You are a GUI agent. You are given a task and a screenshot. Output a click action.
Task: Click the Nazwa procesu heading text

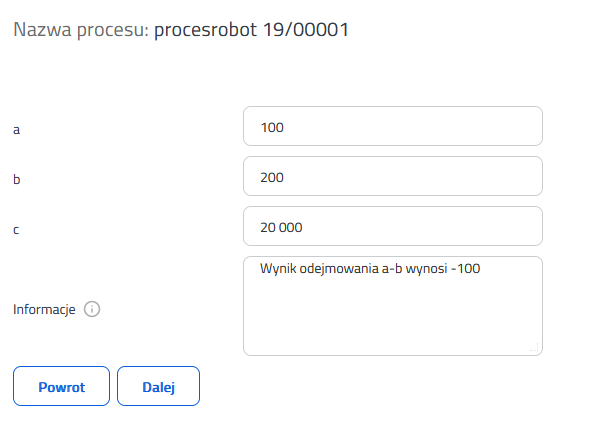(x=81, y=30)
